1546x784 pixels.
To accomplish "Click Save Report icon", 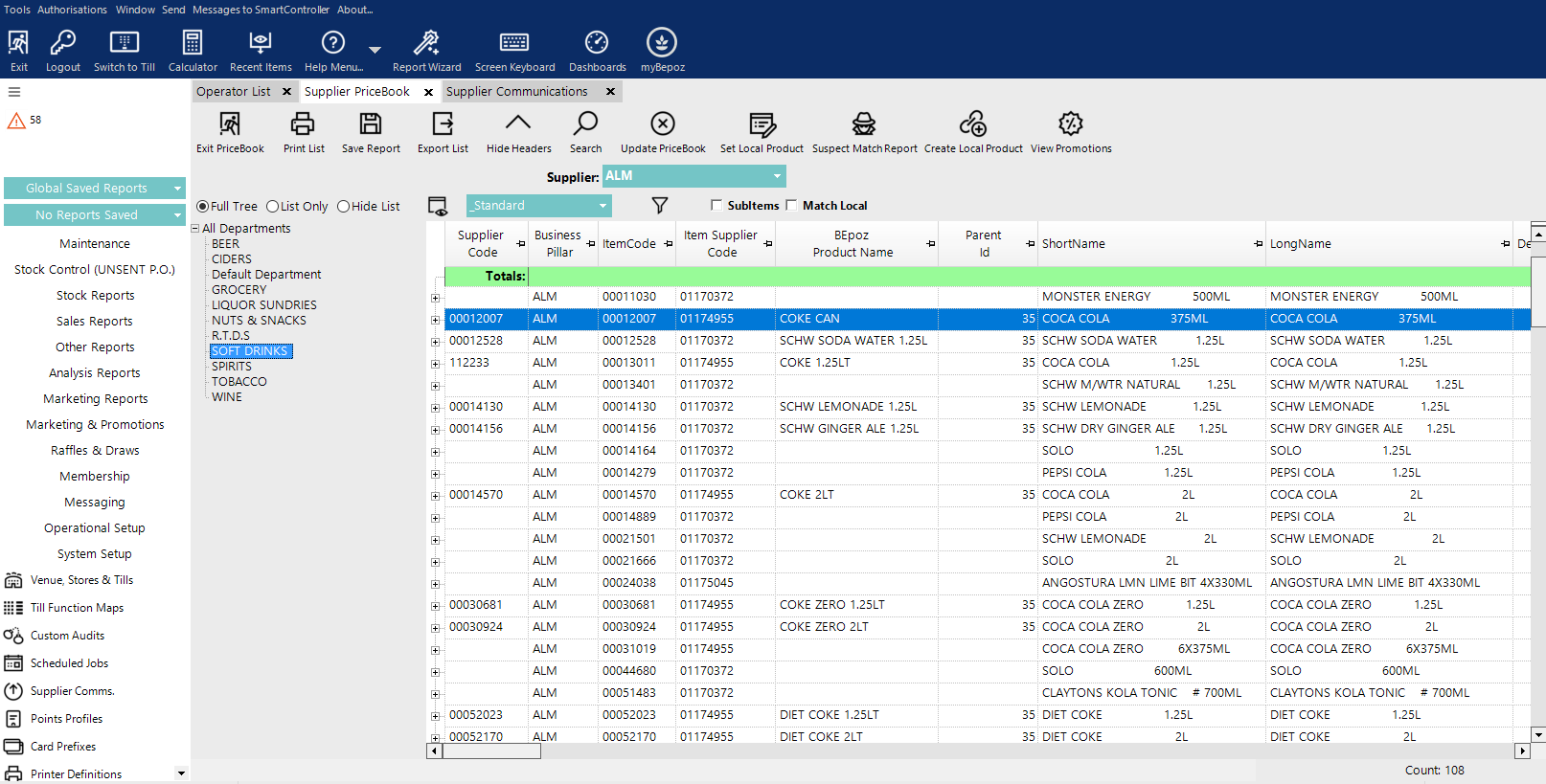I will [371, 123].
